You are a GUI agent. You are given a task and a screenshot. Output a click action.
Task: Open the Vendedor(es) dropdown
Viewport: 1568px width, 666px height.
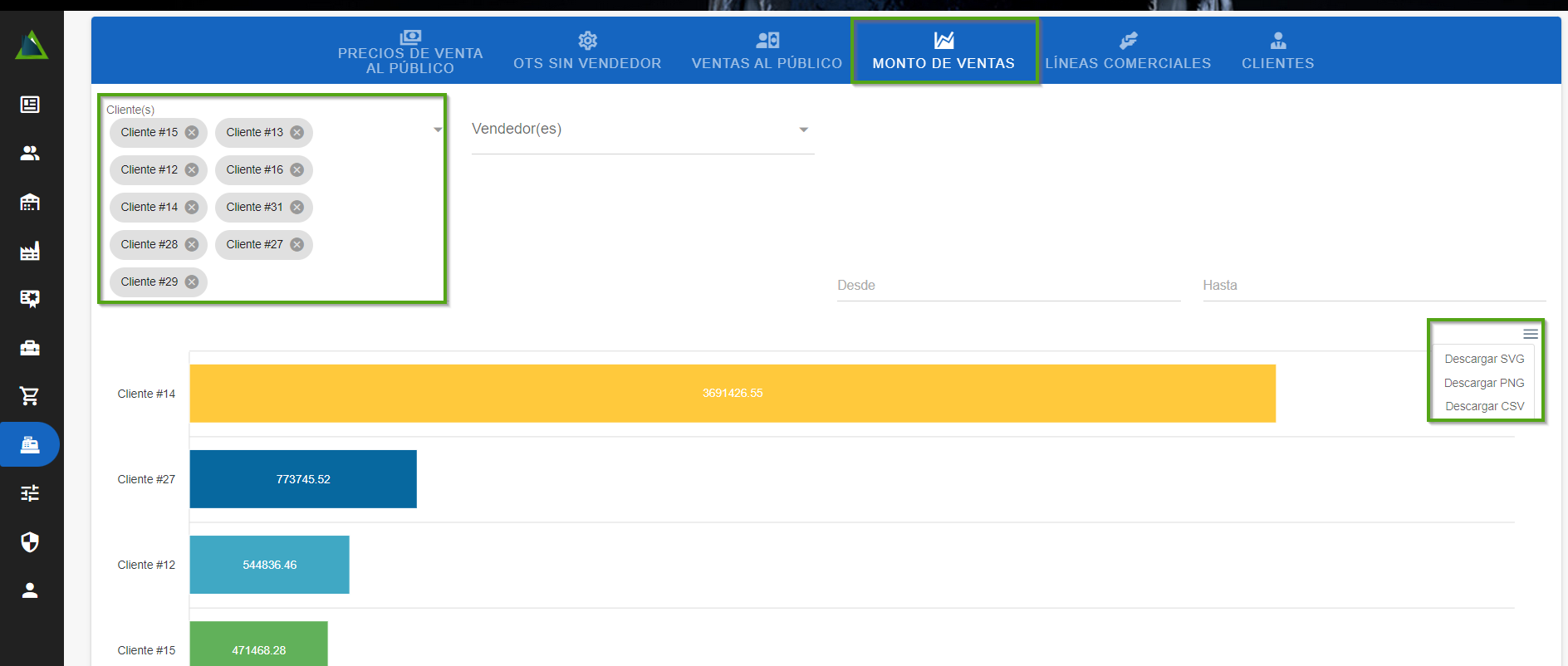click(642, 130)
